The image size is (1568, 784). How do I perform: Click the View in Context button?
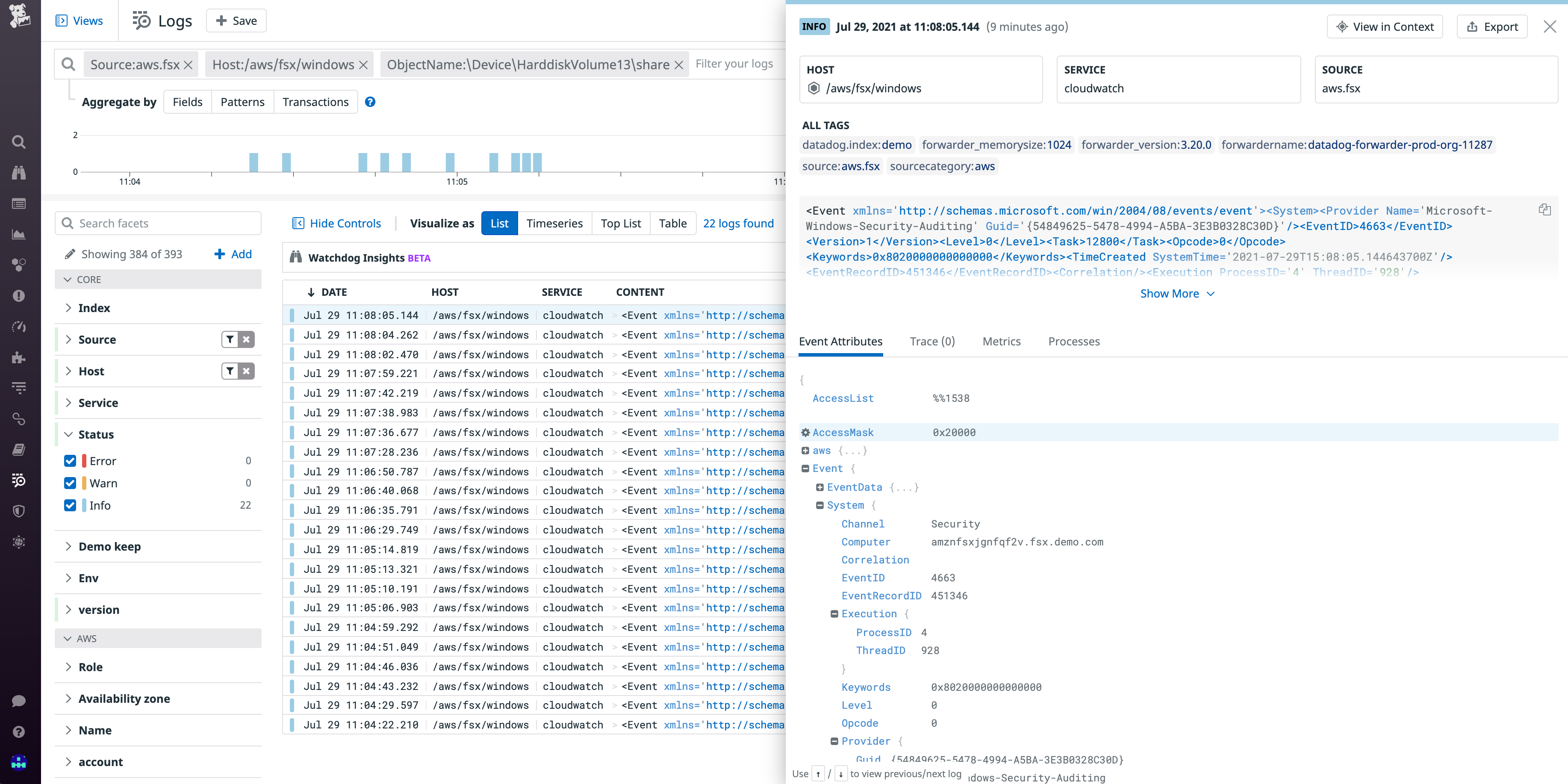[x=1385, y=26]
